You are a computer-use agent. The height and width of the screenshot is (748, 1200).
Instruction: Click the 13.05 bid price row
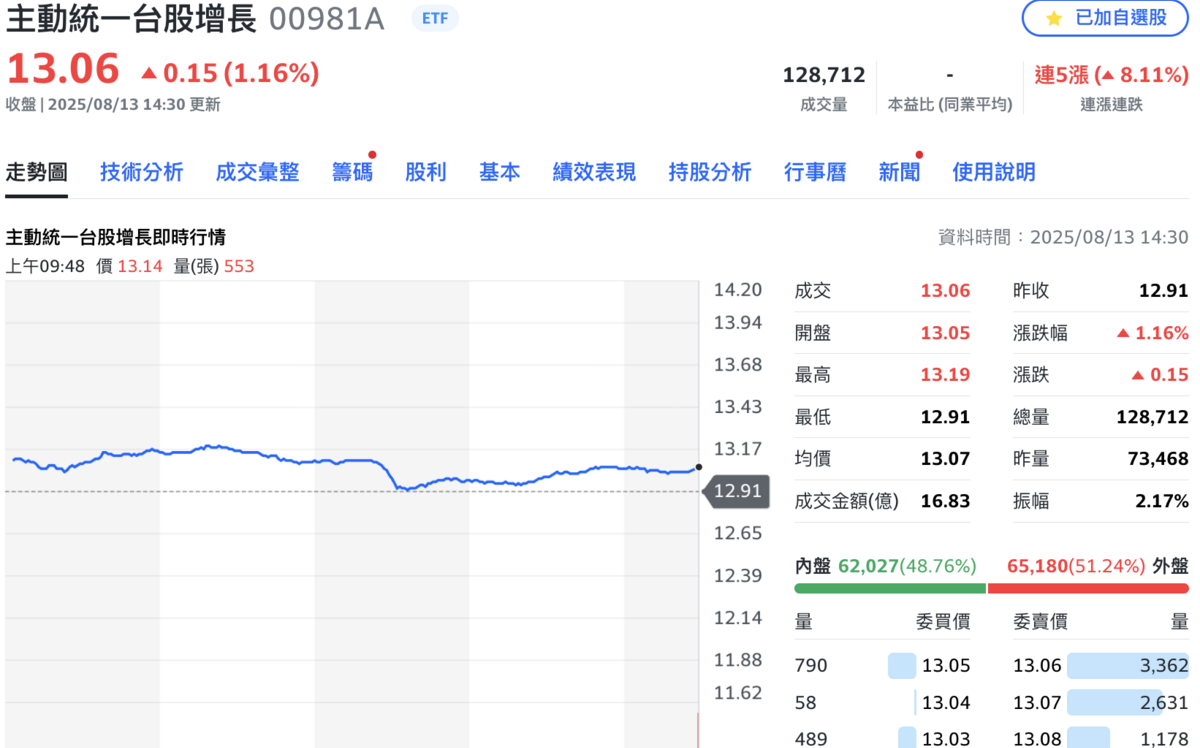point(884,666)
